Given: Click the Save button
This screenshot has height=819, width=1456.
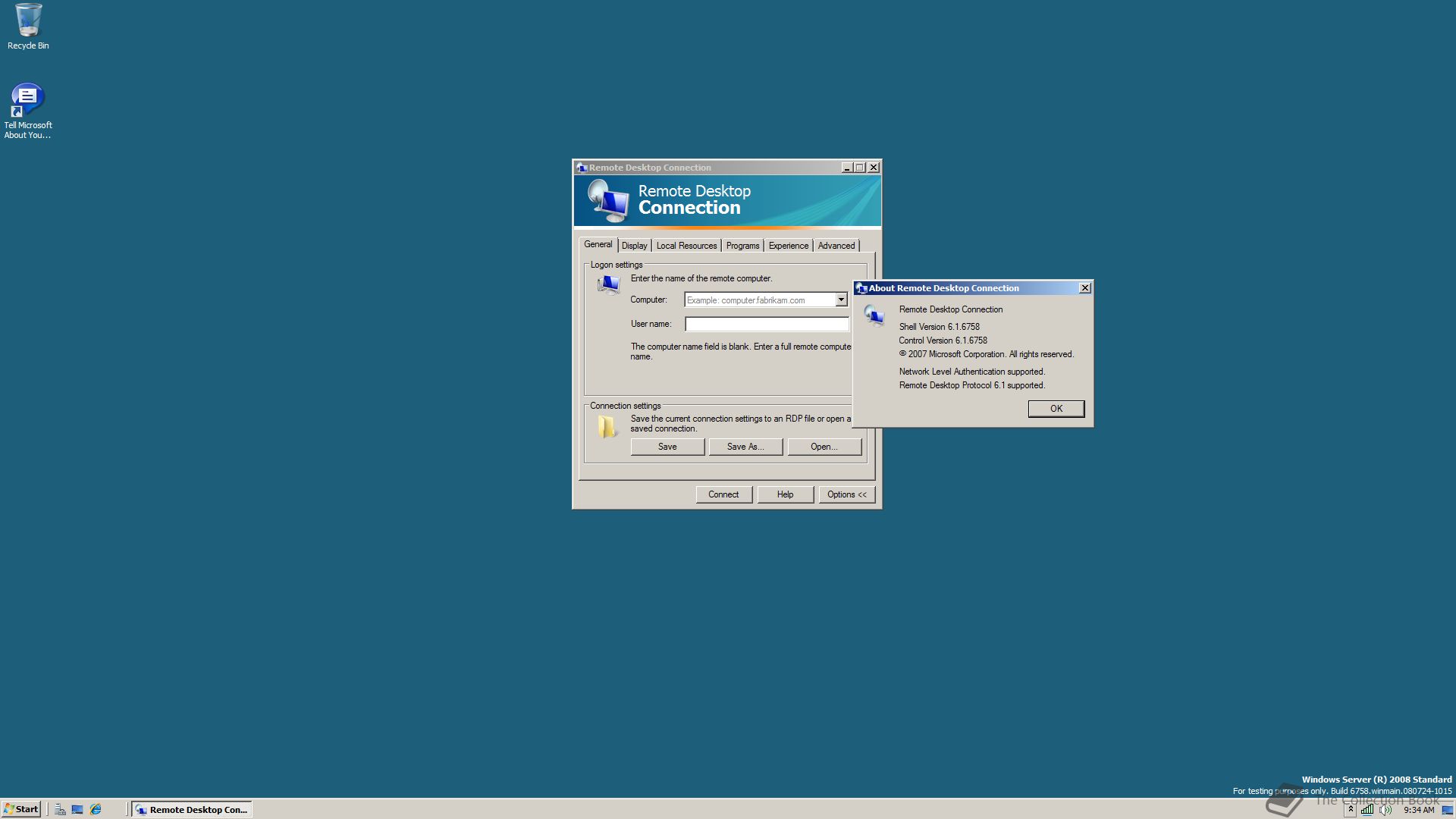Looking at the screenshot, I should [x=667, y=447].
